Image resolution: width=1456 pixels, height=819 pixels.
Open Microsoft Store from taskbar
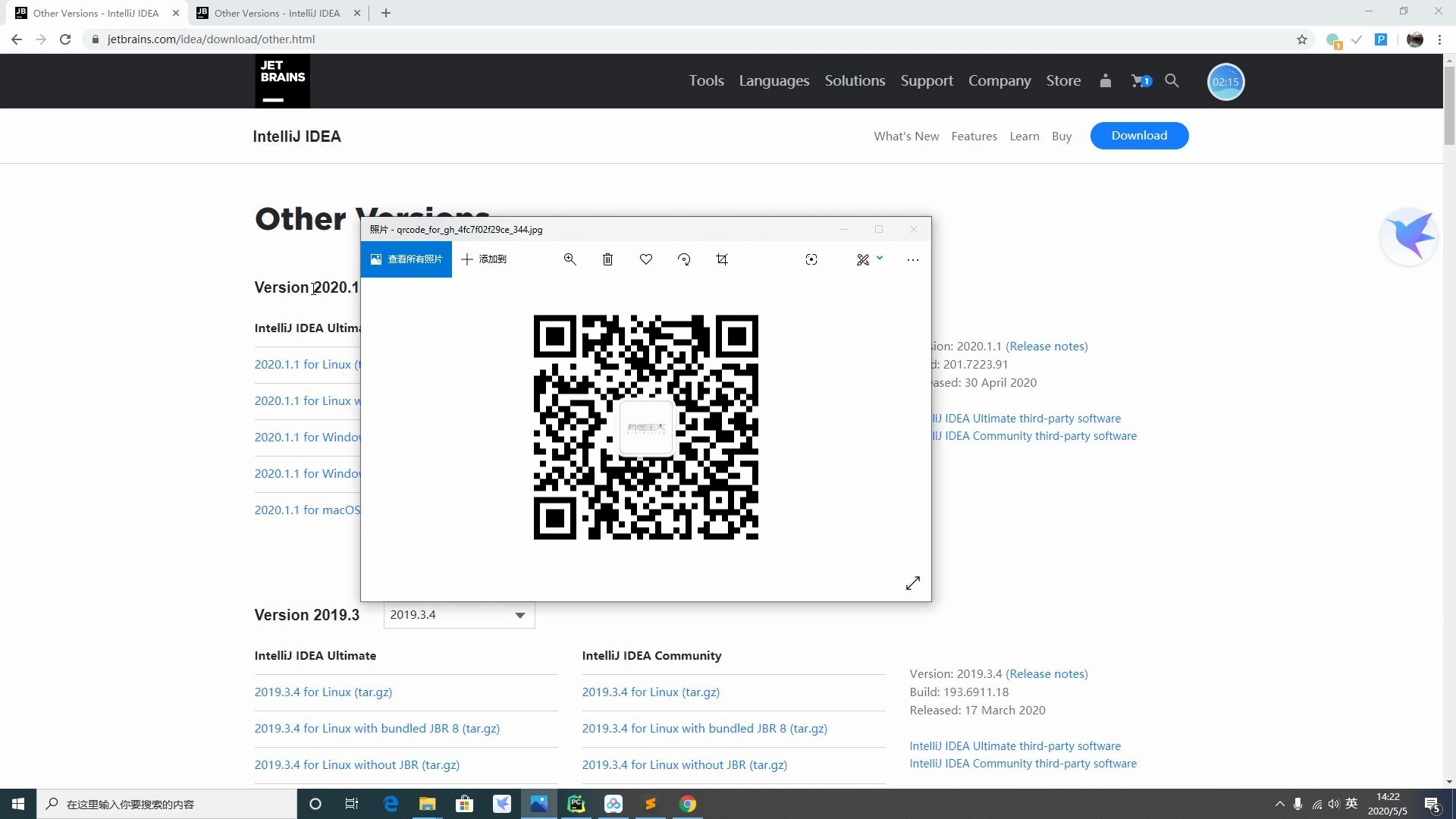(x=464, y=804)
